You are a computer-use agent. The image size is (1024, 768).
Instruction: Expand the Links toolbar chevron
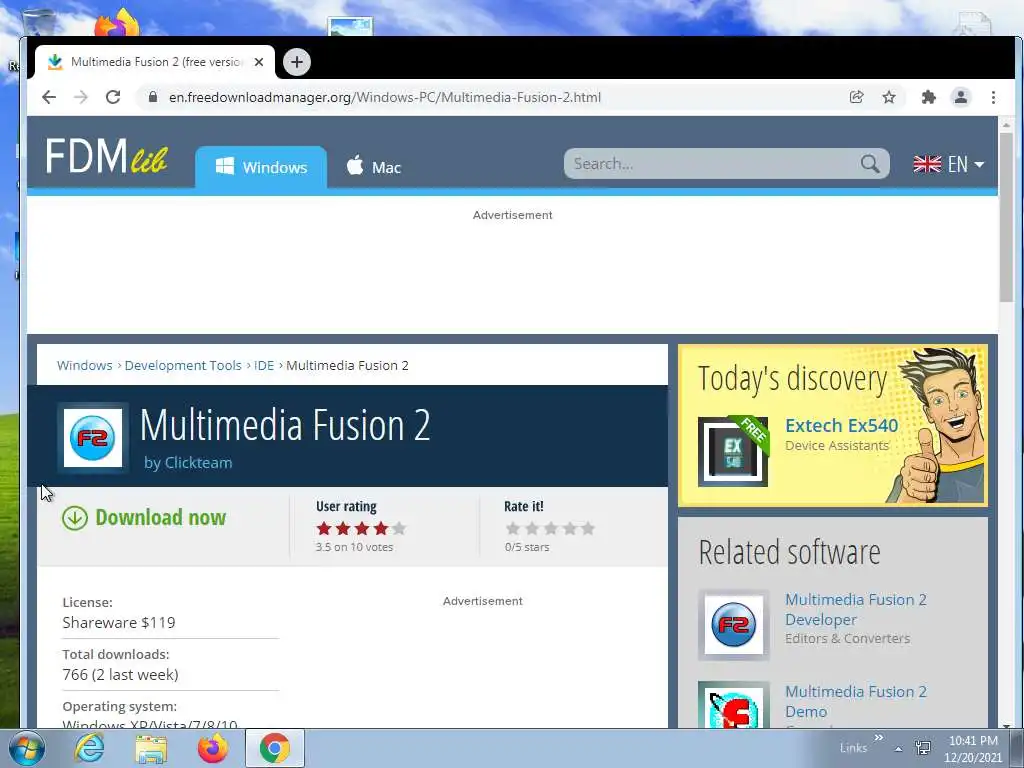pos(878,738)
